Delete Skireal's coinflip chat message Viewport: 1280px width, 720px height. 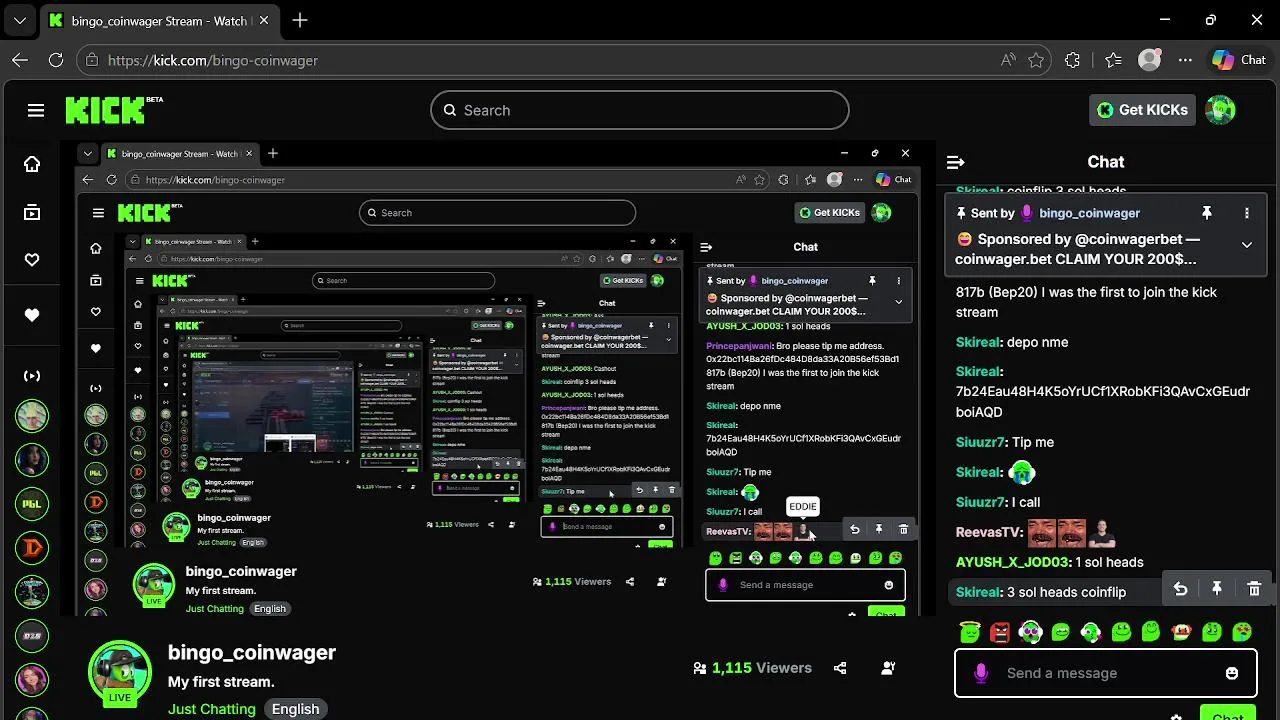click(x=1254, y=590)
